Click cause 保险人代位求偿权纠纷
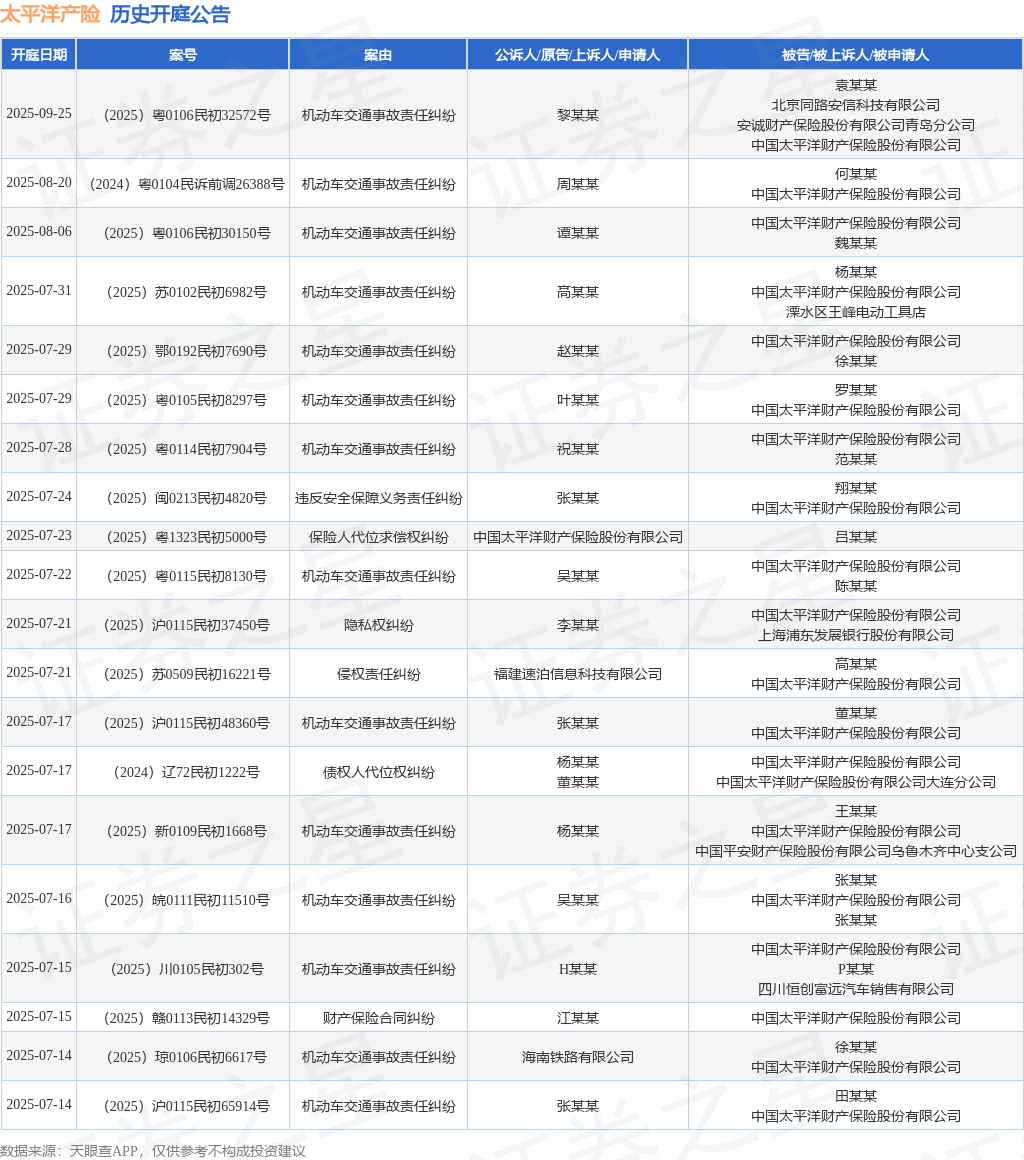Image resolution: width=1024 pixels, height=1160 pixels. (378, 537)
